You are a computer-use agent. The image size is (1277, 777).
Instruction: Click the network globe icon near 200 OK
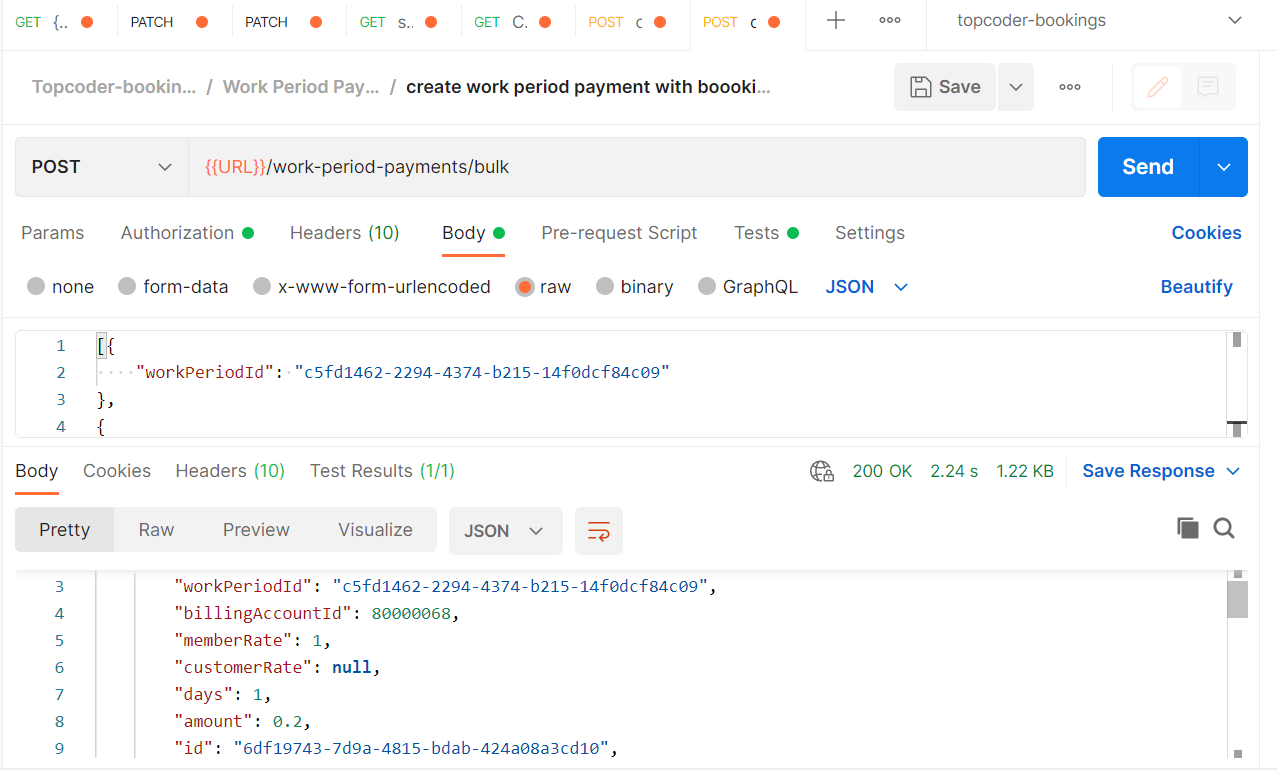coord(821,471)
